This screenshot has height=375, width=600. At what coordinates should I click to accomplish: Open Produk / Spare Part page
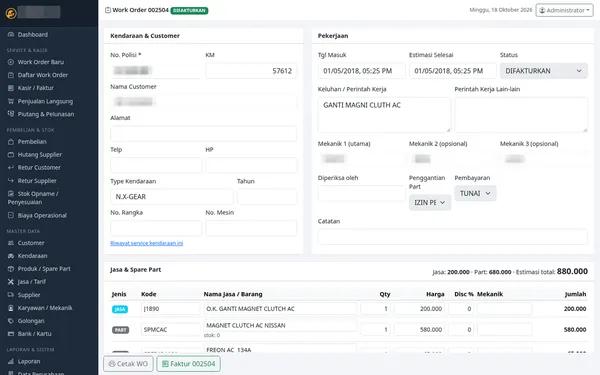(x=49, y=269)
